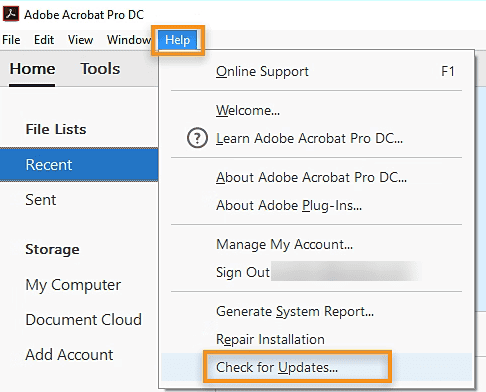Choose Online Support from the Help menu
The height and width of the screenshot is (392, 486).
click(317, 71)
